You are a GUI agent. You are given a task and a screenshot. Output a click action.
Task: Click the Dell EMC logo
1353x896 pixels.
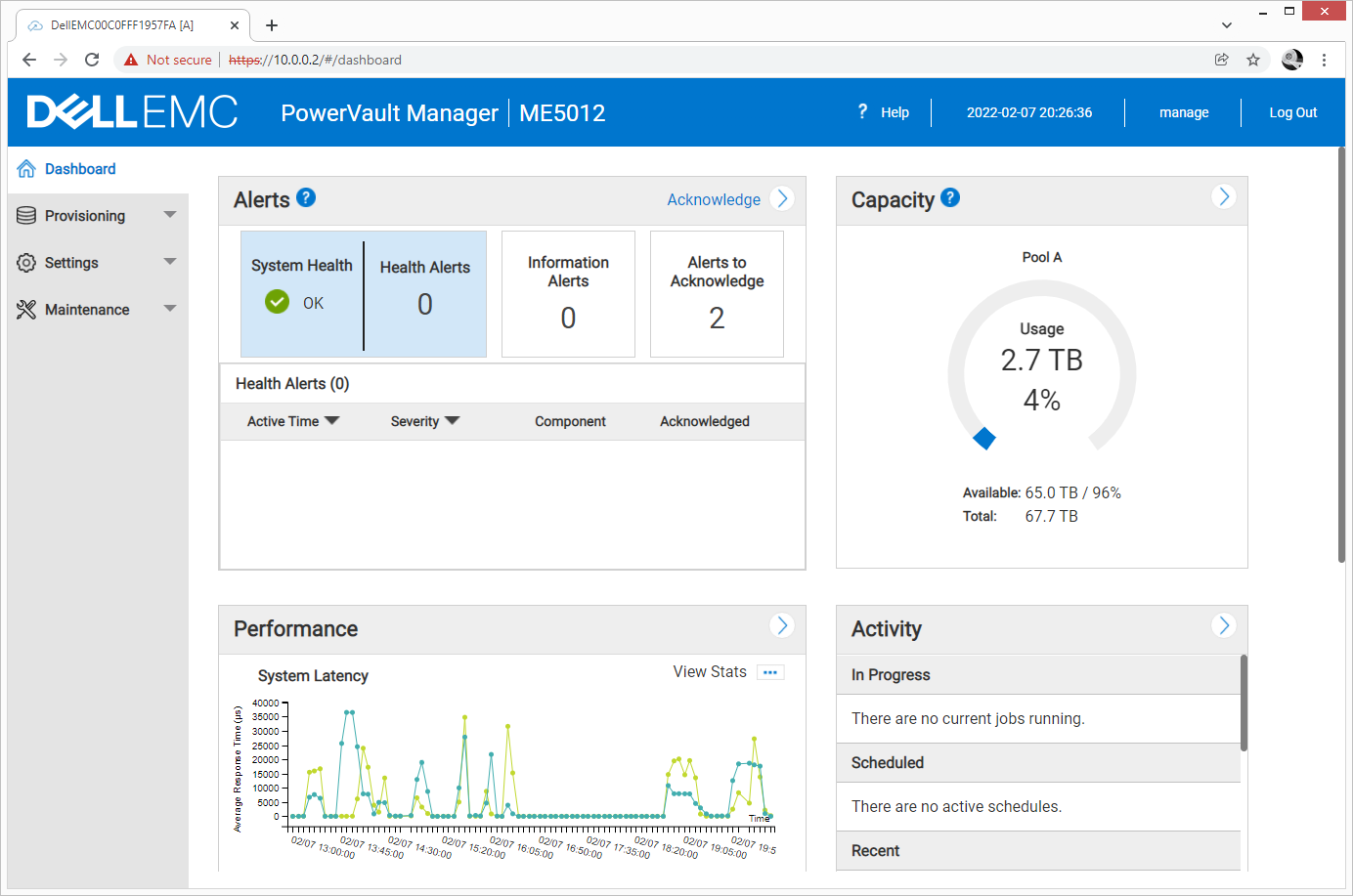point(132,112)
